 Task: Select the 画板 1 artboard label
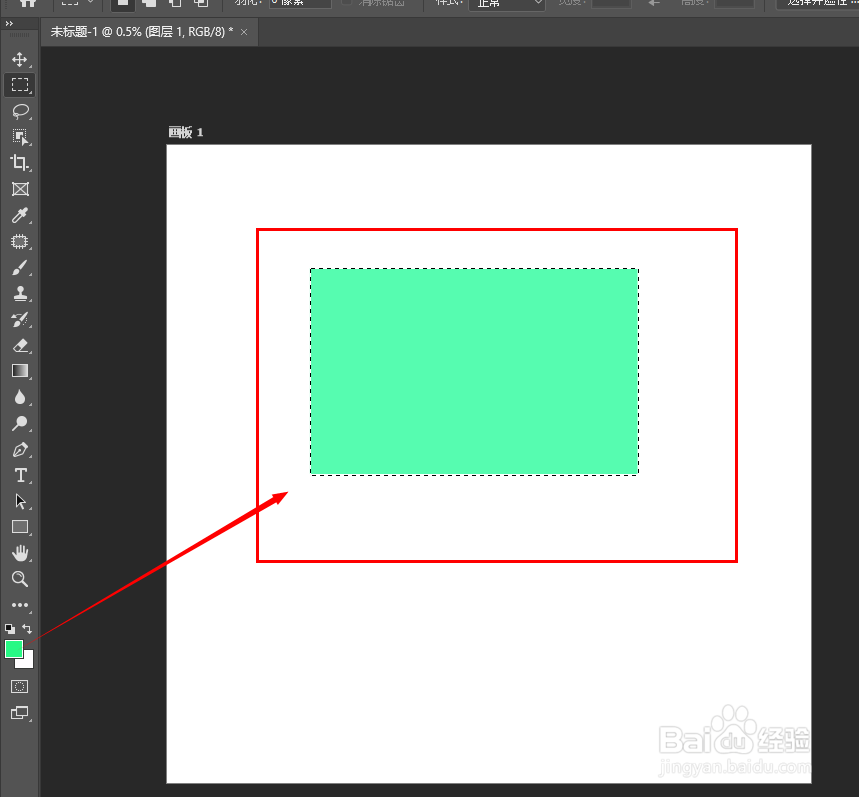(186, 132)
